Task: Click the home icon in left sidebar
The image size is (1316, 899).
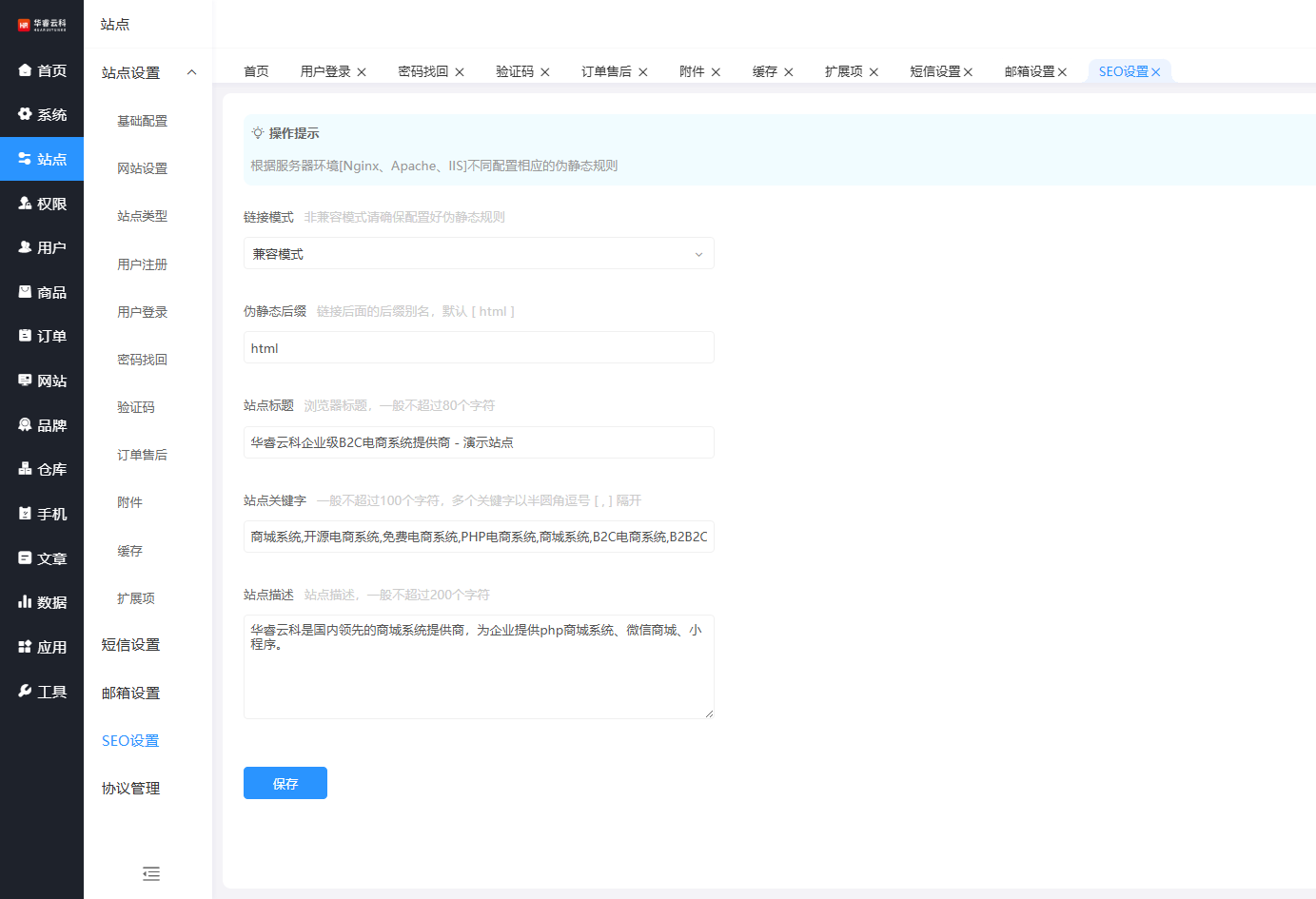Action: pyautogui.click(x=26, y=70)
